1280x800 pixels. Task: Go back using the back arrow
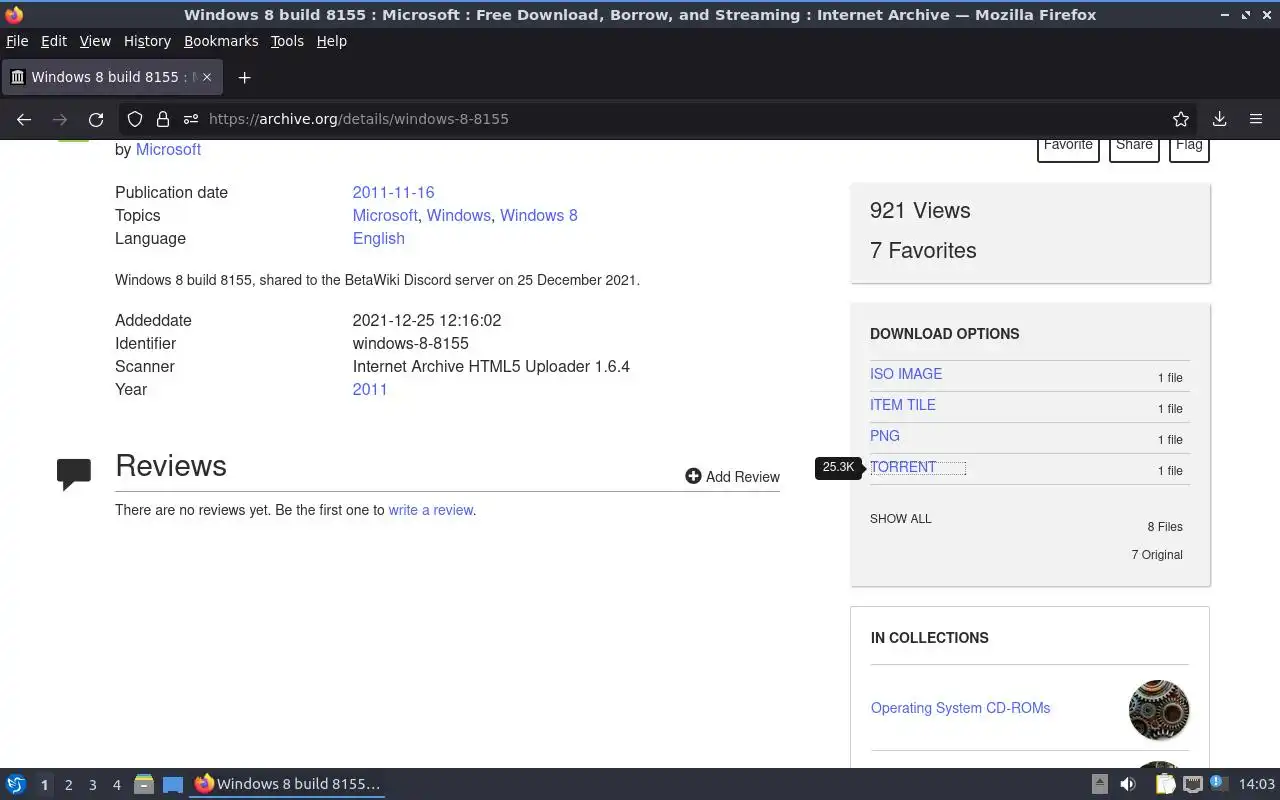point(24,119)
